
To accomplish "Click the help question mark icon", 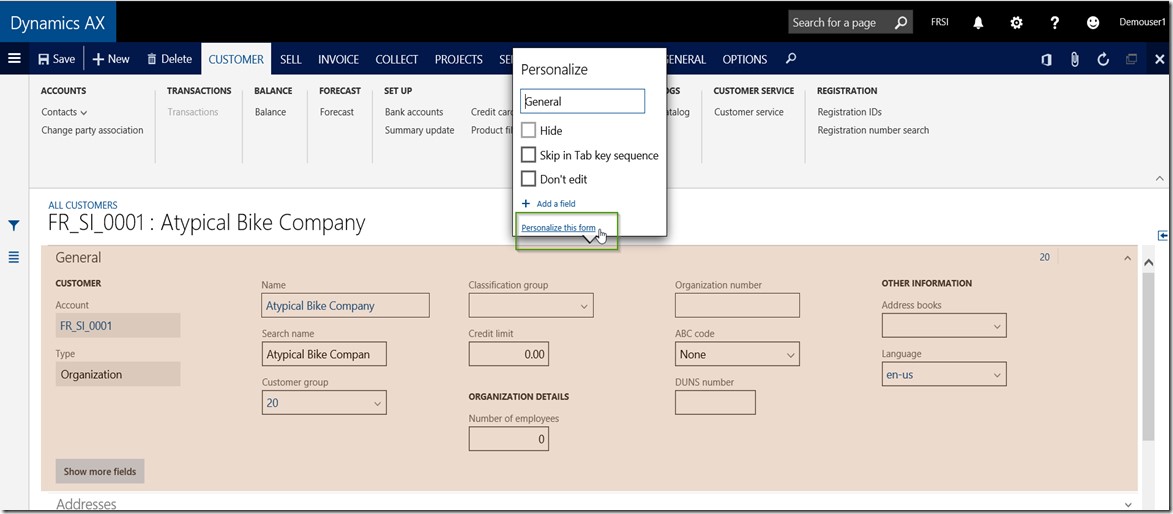I will point(1054,22).
